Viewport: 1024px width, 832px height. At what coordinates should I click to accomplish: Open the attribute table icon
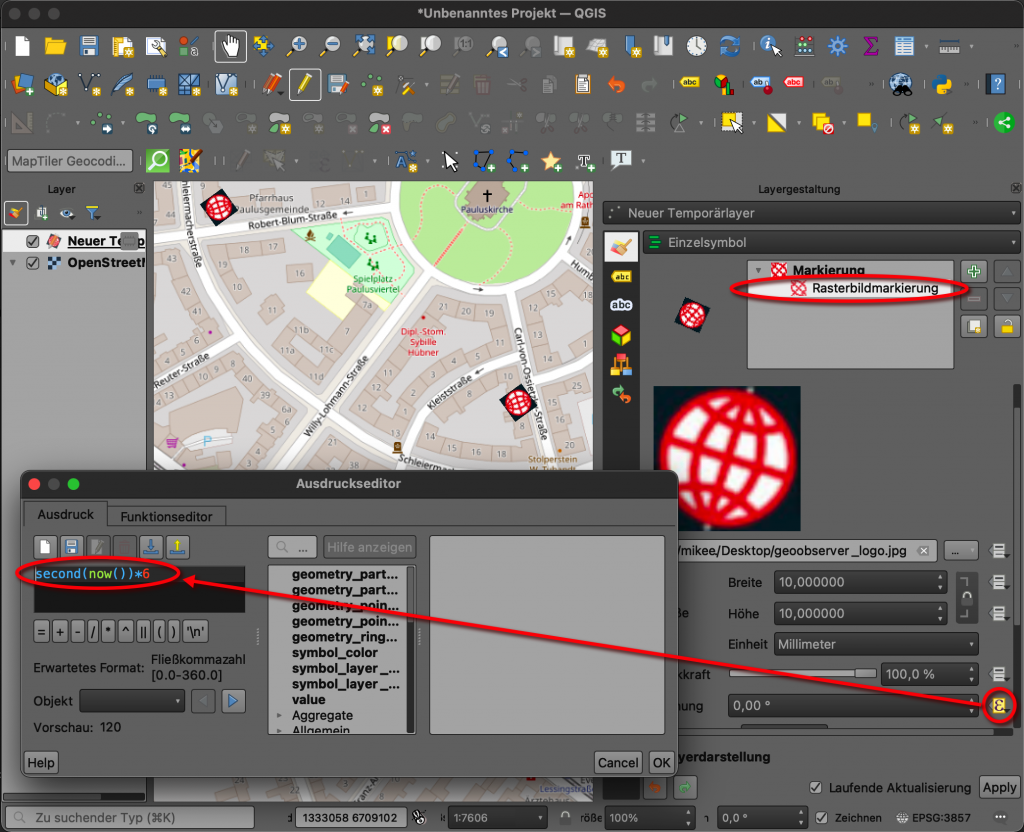click(904, 46)
